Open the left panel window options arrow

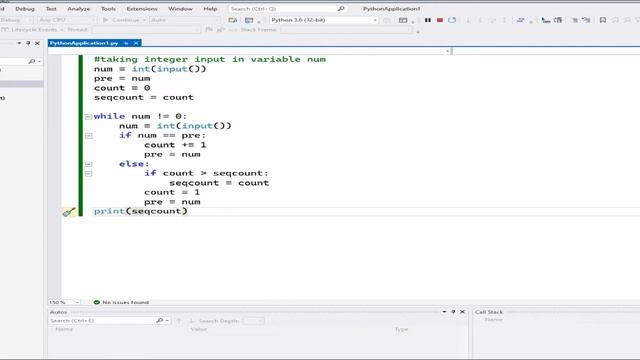19,43
